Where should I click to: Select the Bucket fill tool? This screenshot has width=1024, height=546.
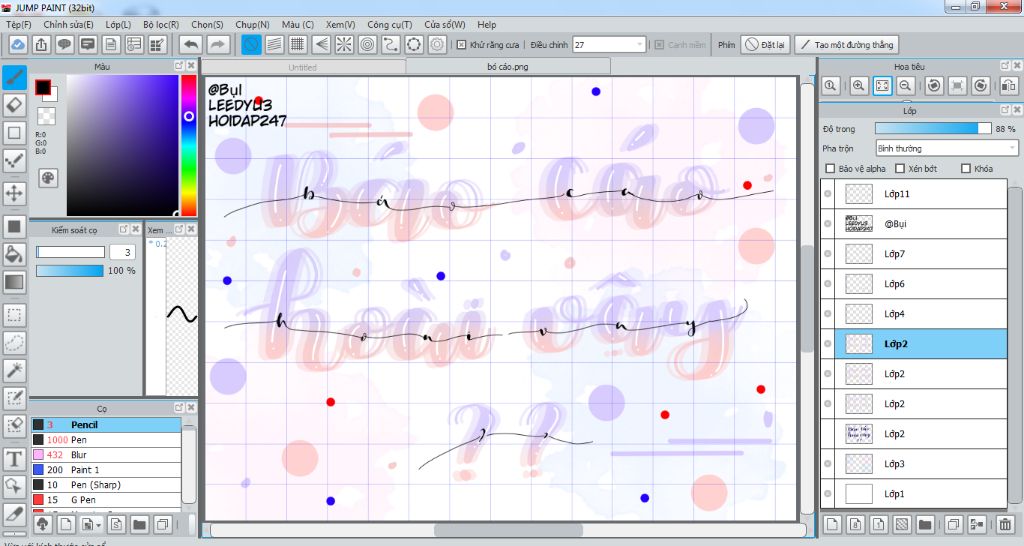click(x=14, y=254)
